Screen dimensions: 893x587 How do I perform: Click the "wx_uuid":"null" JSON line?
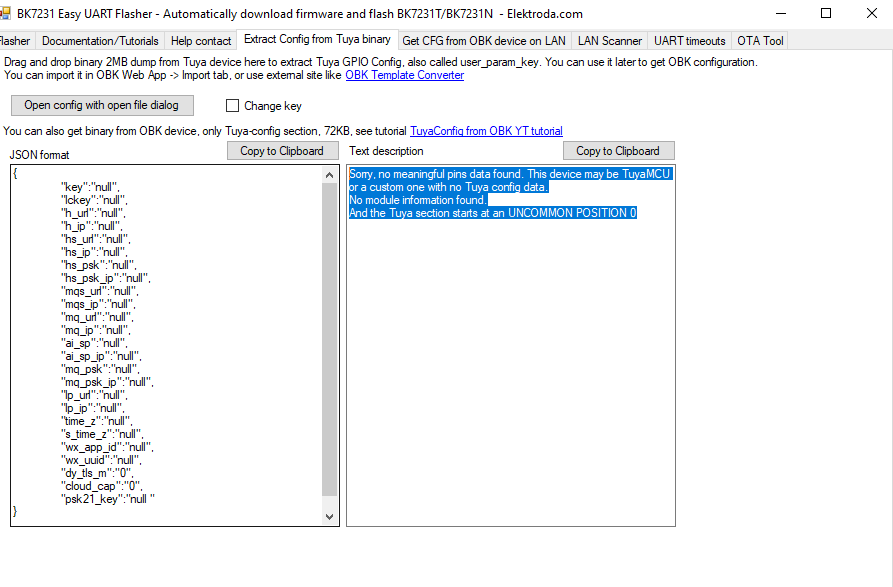(x=101, y=460)
